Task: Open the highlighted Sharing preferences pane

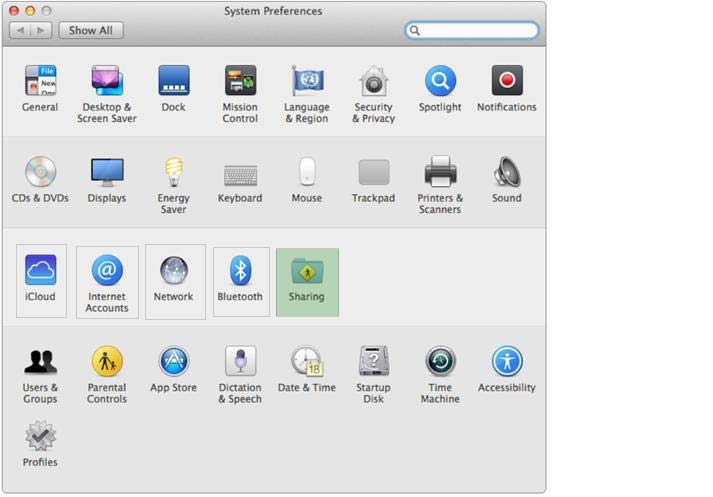Action: coord(307,282)
